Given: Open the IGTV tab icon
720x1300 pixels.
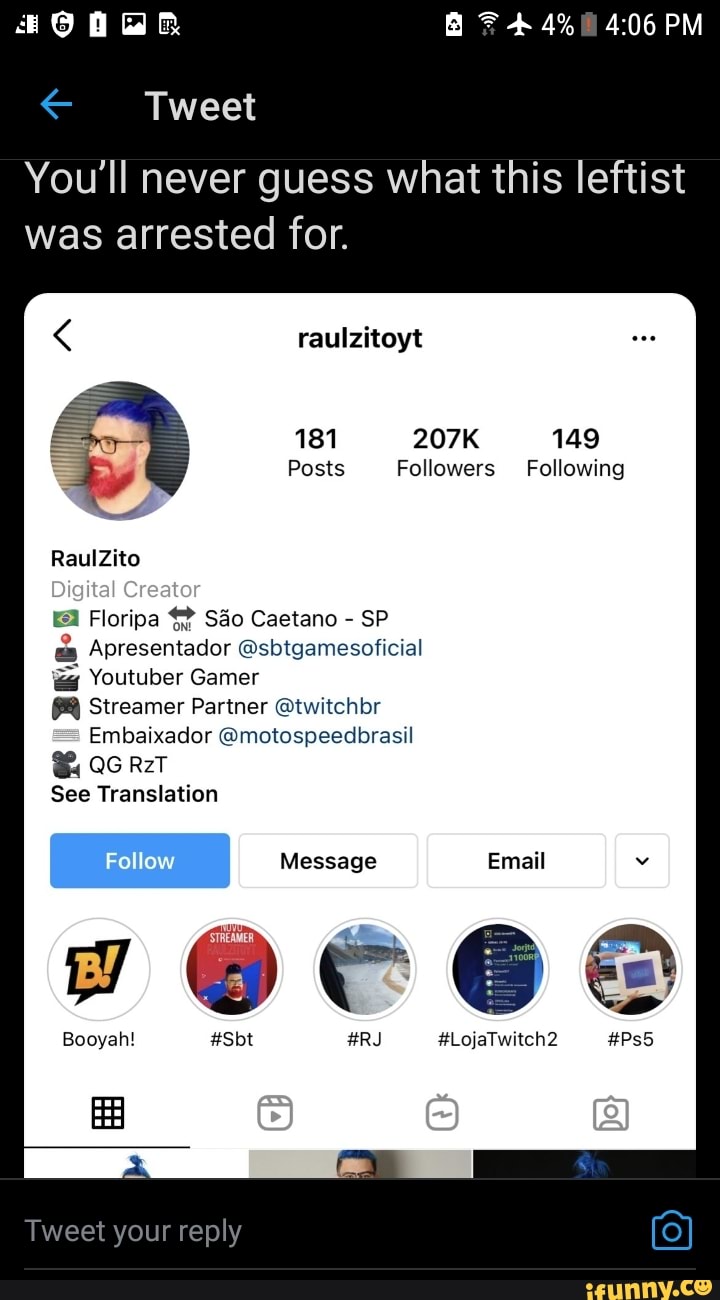Looking at the screenshot, I should click(442, 1112).
